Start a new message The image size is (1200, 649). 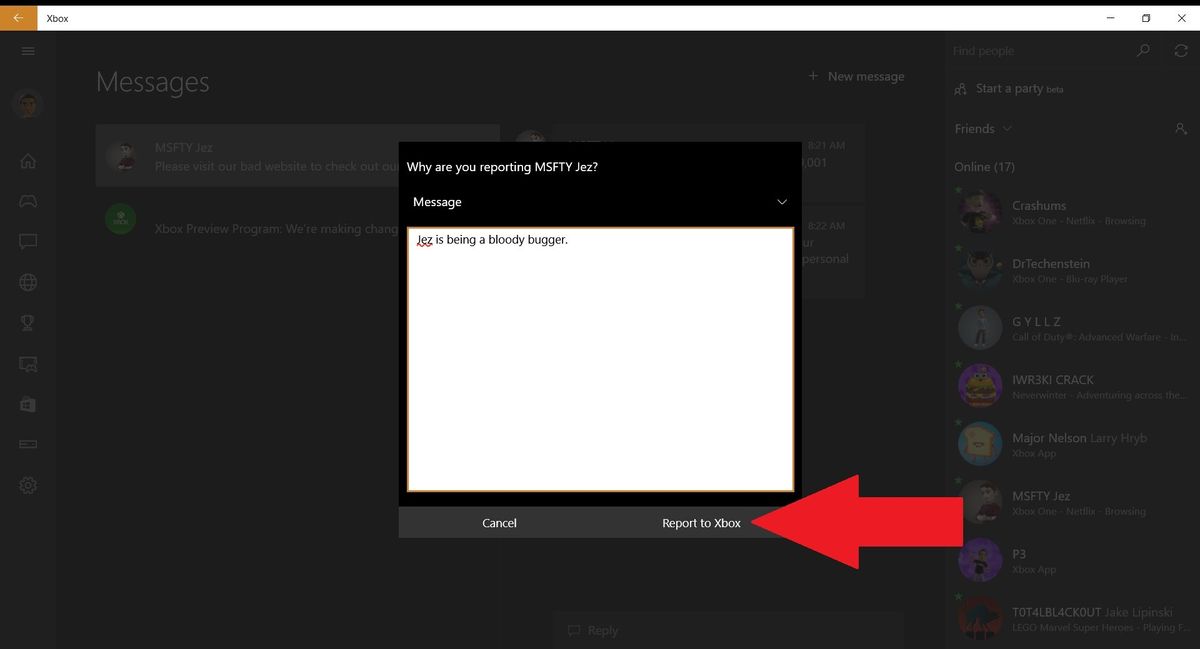(856, 75)
